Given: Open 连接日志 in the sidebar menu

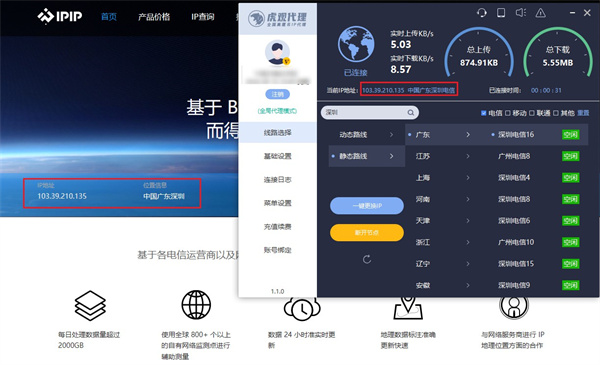Looking at the screenshot, I should point(277,179).
